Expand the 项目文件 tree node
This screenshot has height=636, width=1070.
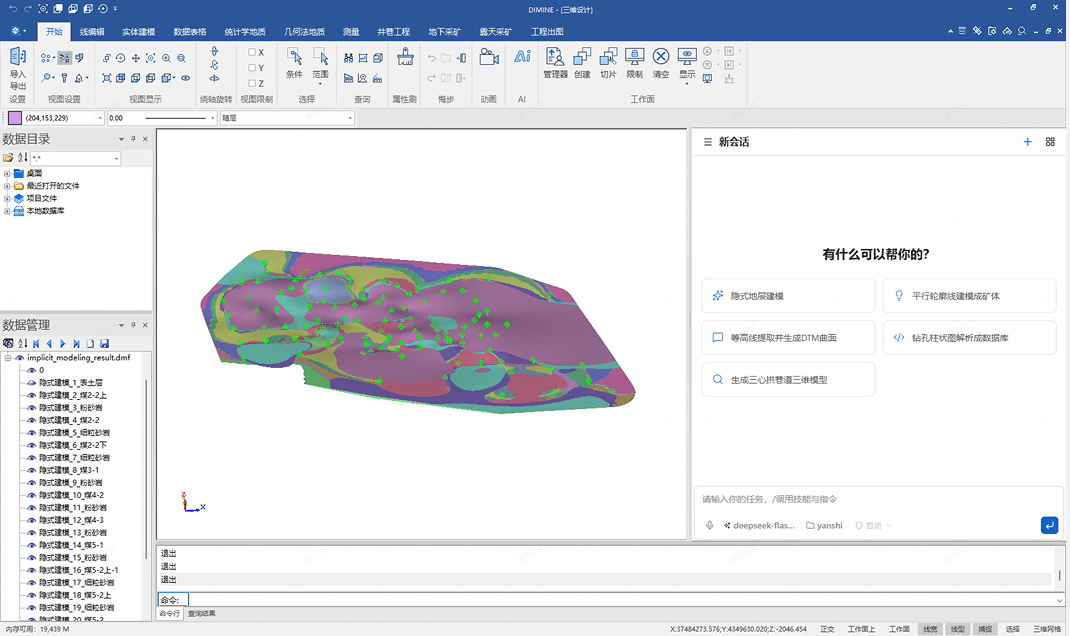(x=7, y=199)
